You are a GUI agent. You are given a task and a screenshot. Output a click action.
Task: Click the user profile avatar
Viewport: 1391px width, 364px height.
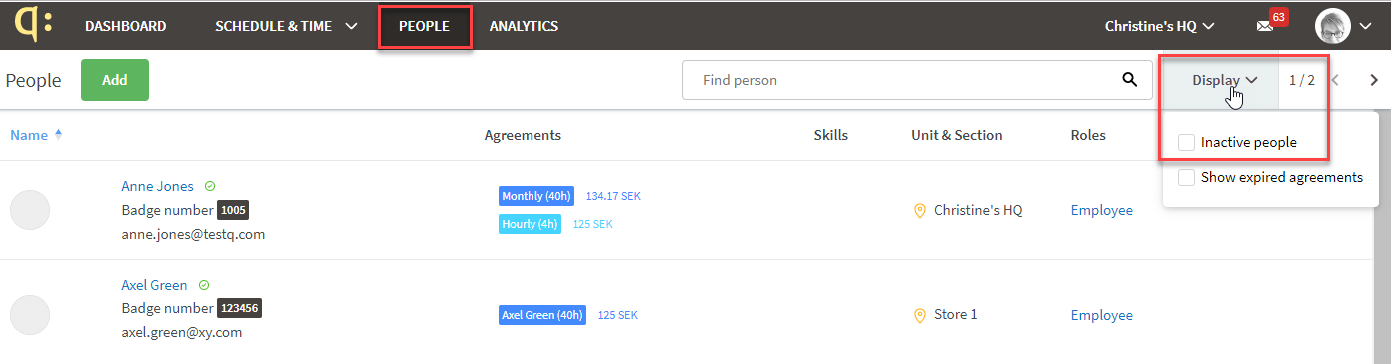click(x=1333, y=27)
